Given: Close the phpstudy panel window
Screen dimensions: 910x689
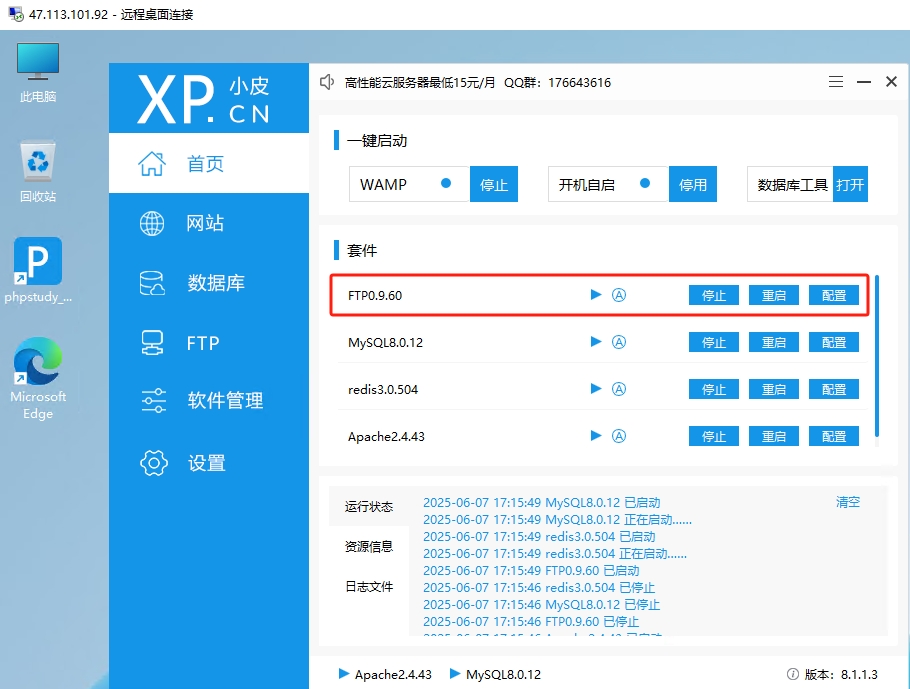Looking at the screenshot, I should coord(891,82).
